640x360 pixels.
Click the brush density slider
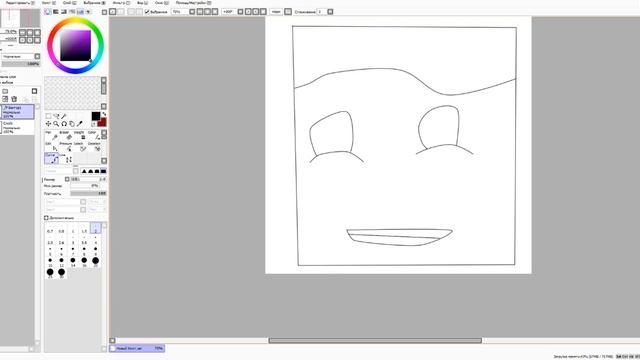click(x=88, y=193)
